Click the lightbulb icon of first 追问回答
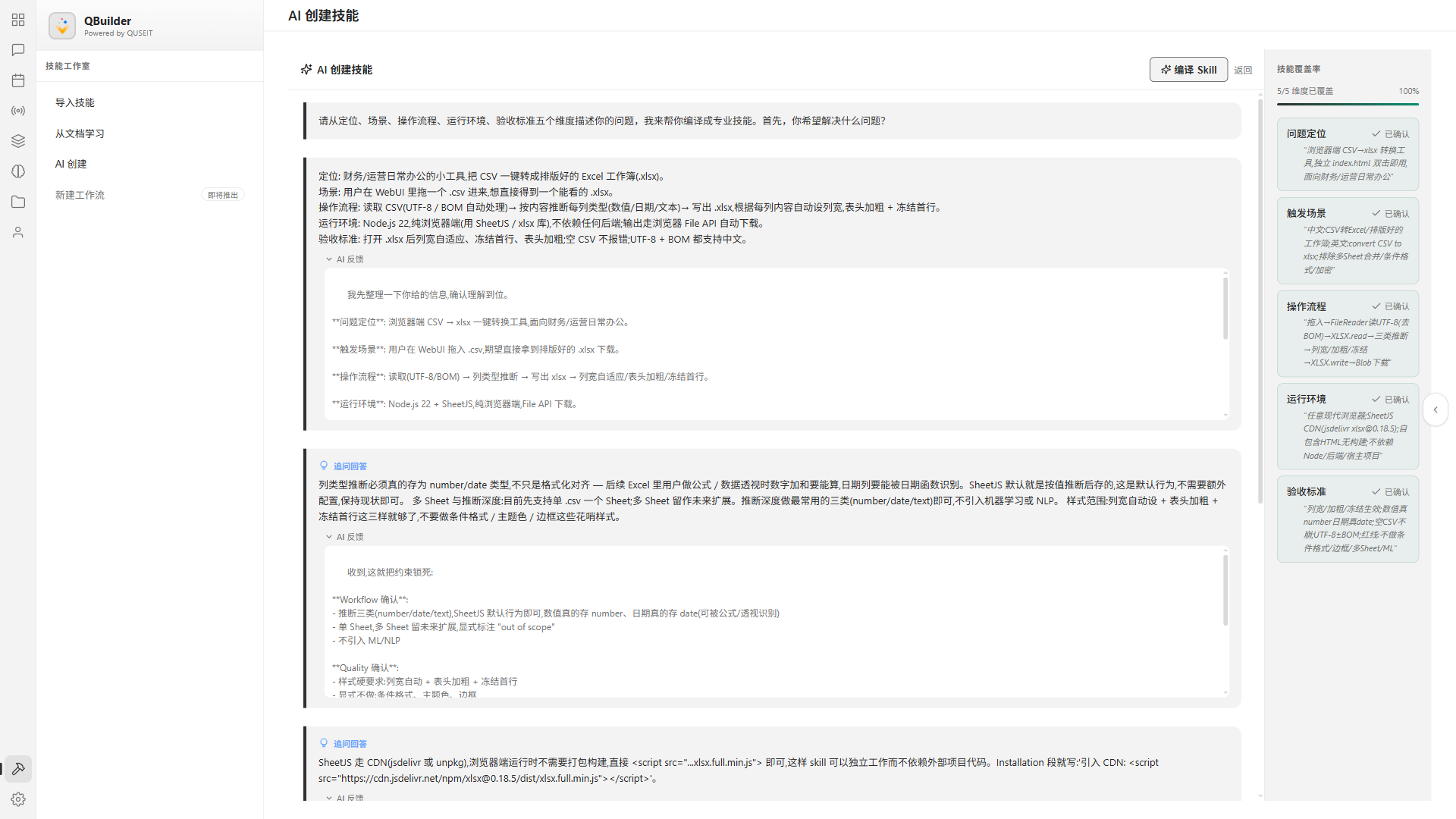Viewport: 1456px width, 819px height. (x=324, y=466)
